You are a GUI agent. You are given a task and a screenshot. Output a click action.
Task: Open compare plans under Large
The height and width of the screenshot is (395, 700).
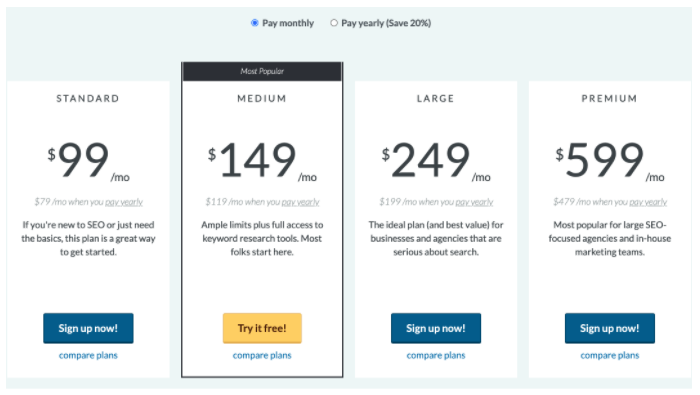coord(436,355)
